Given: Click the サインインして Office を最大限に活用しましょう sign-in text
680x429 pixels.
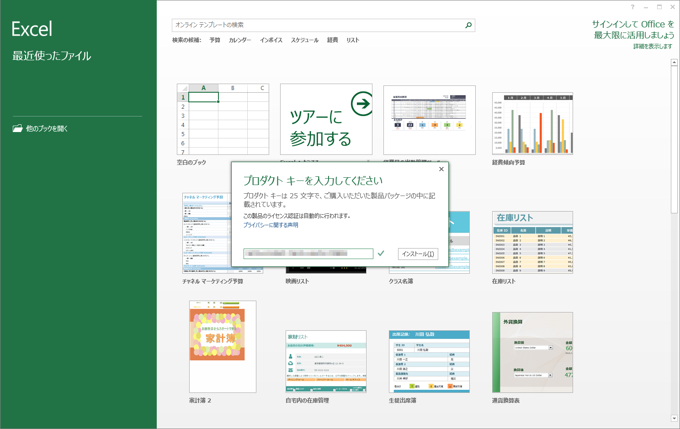Looking at the screenshot, I should point(633,29).
